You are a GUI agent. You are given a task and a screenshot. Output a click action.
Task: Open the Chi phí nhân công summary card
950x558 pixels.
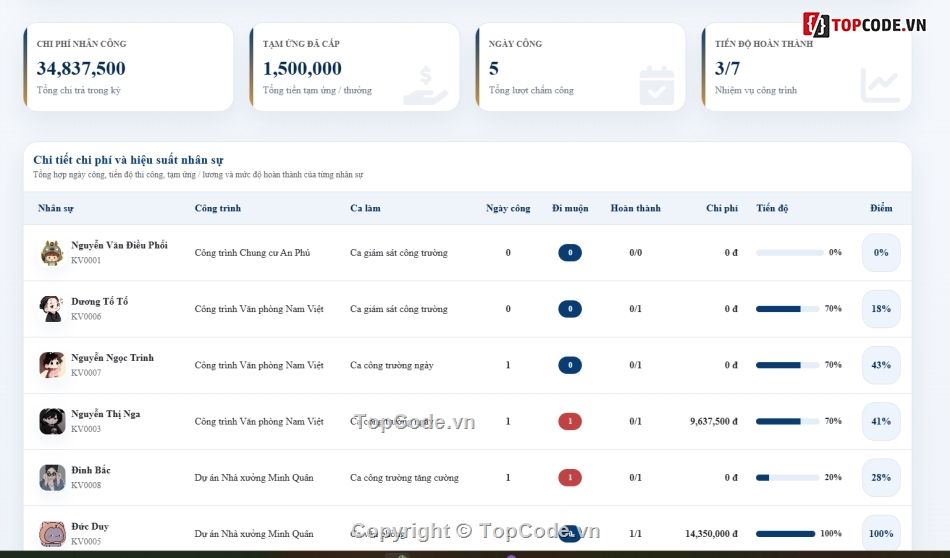(x=128, y=67)
